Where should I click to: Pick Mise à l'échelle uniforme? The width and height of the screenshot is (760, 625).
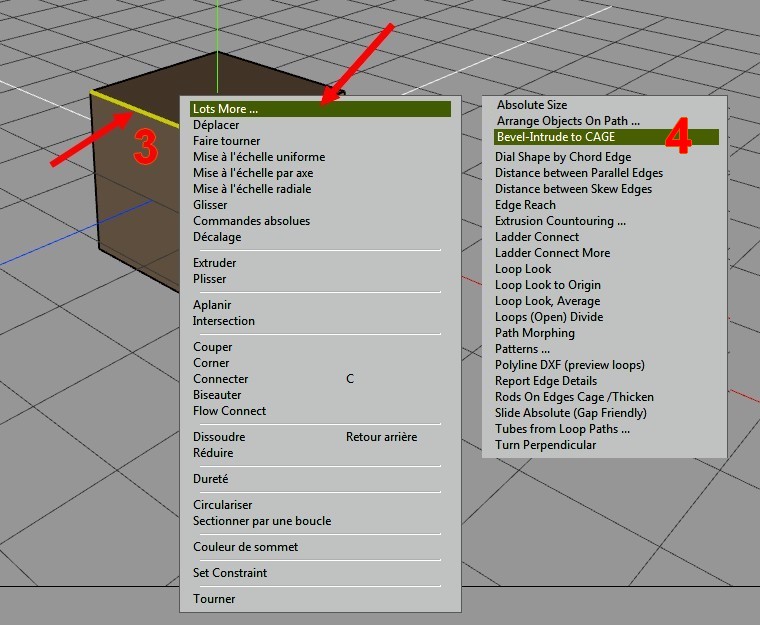259,157
